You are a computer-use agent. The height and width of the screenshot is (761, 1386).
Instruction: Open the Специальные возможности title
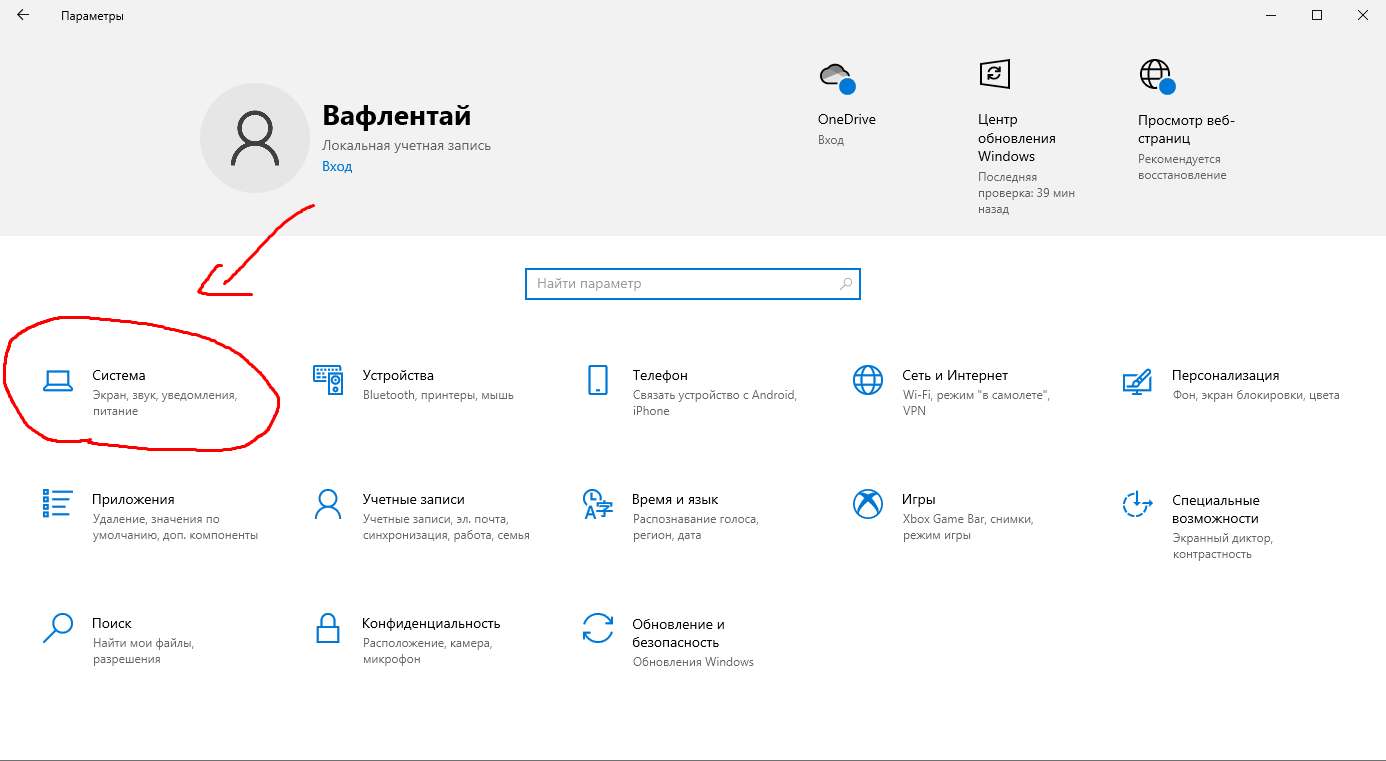pyautogui.click(x=1216, y=509)
